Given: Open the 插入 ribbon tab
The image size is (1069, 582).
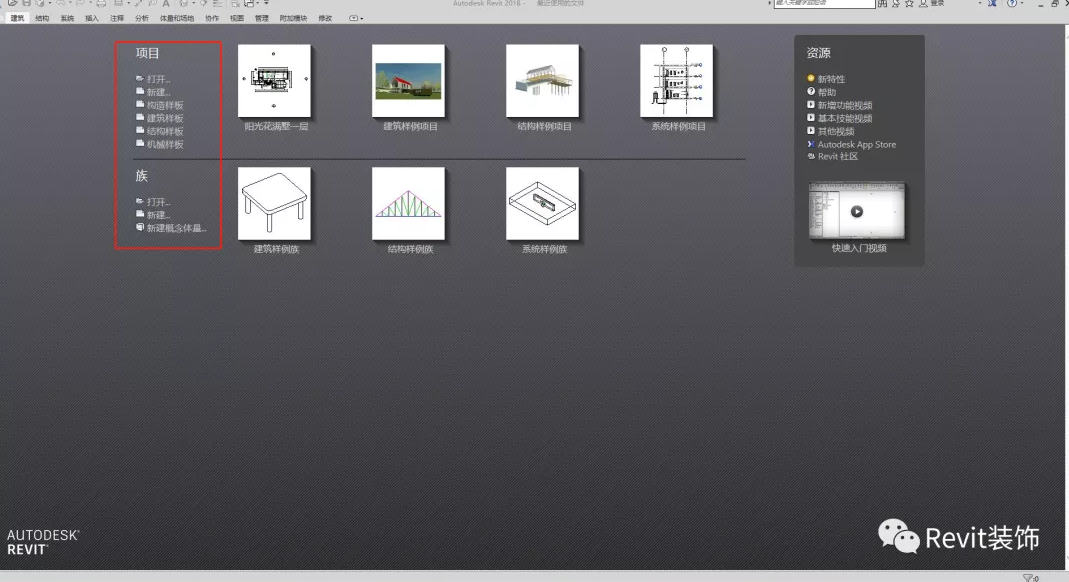Looking at the screenshot, I should coord(92,18).
